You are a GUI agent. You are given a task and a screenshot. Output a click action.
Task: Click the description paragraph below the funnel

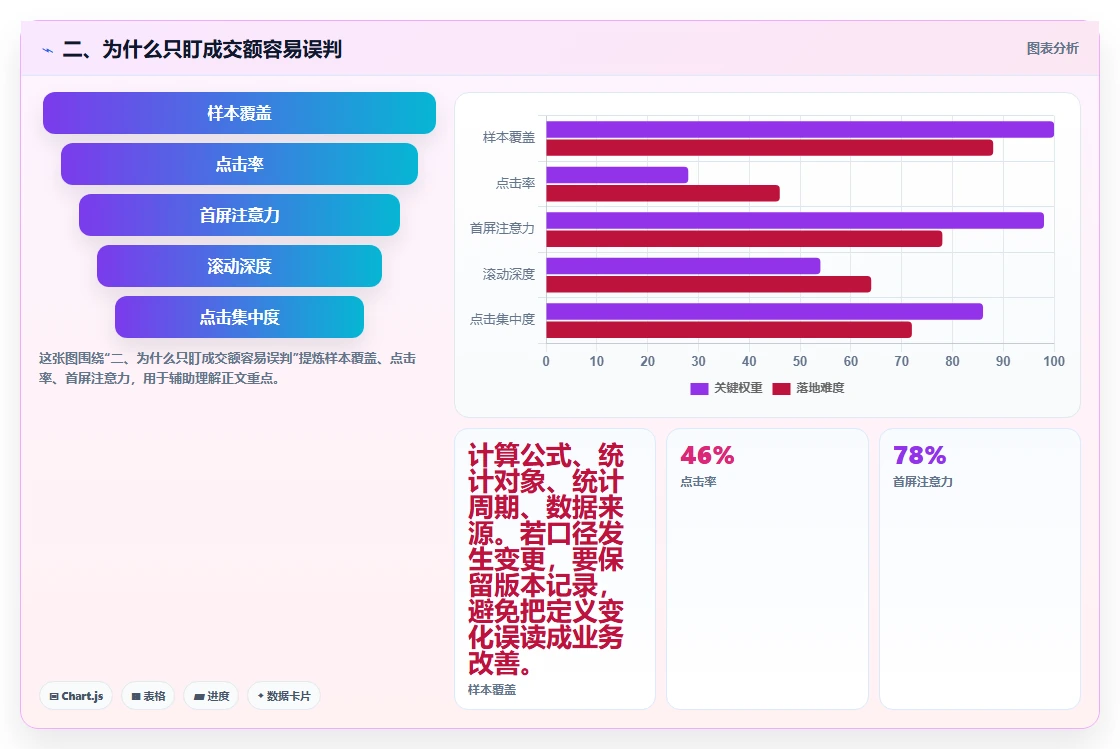[227, 368]
